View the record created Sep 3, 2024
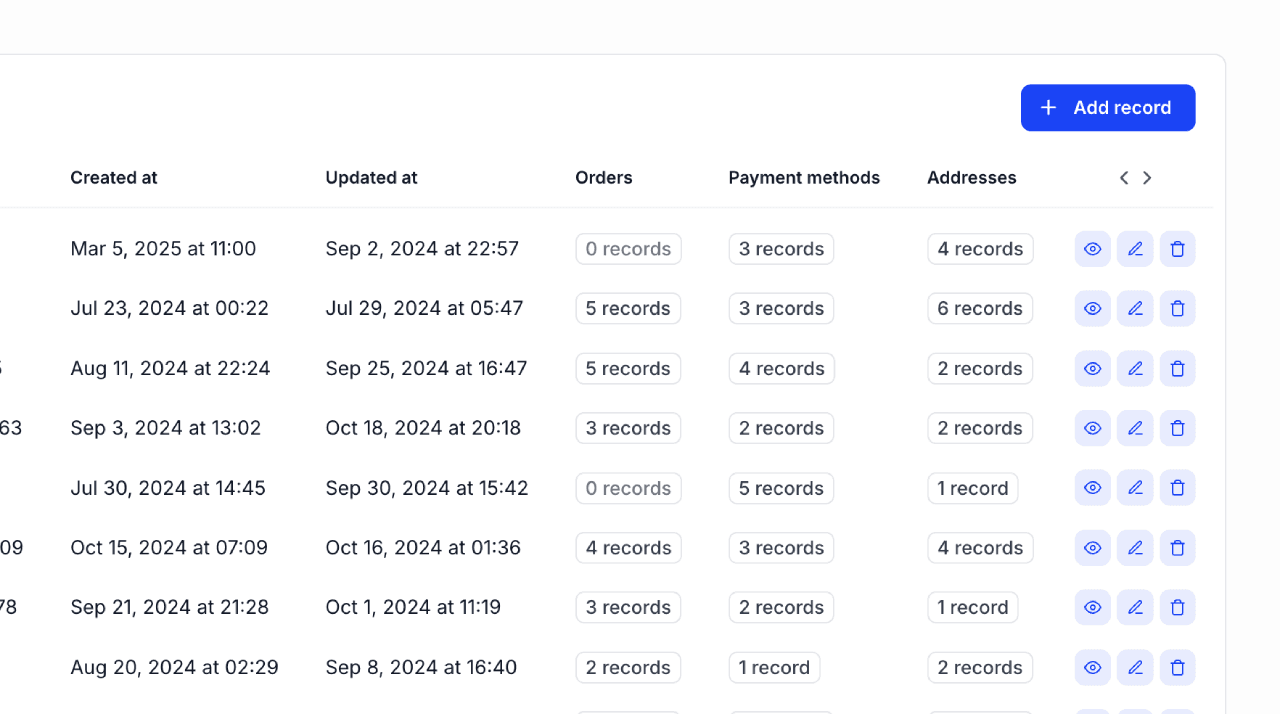The width and height of the screenshot is (1280, 714). (1092, 428)
